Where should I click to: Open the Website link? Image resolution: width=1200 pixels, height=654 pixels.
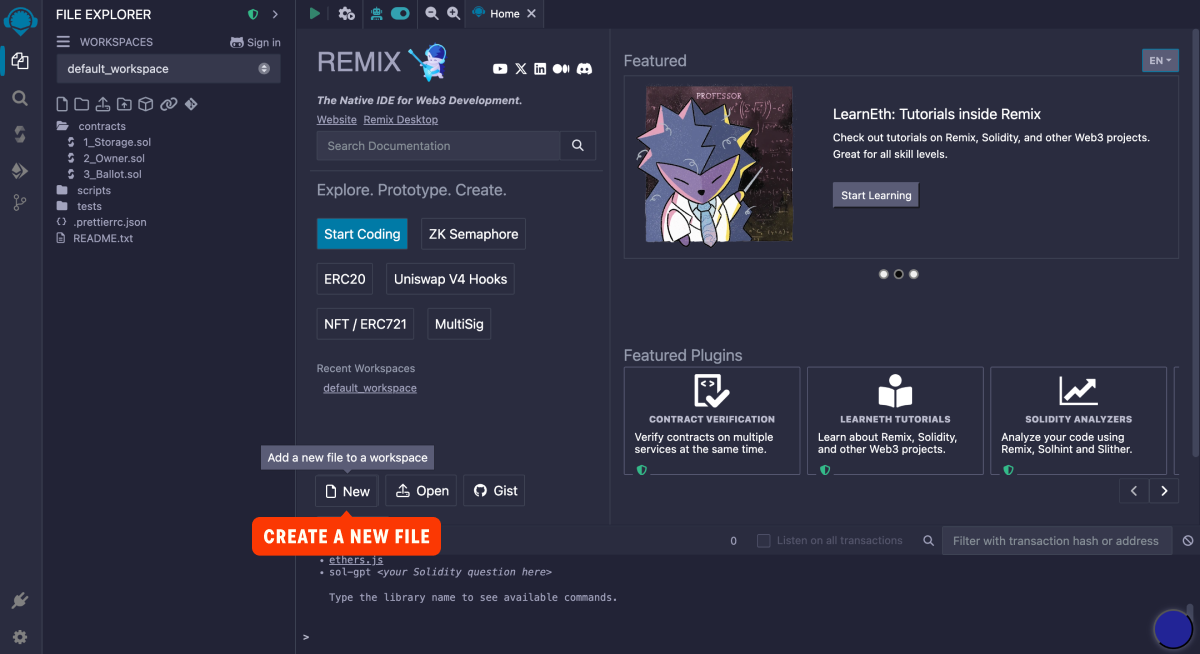pyautogui.click(x=337, y=119)
